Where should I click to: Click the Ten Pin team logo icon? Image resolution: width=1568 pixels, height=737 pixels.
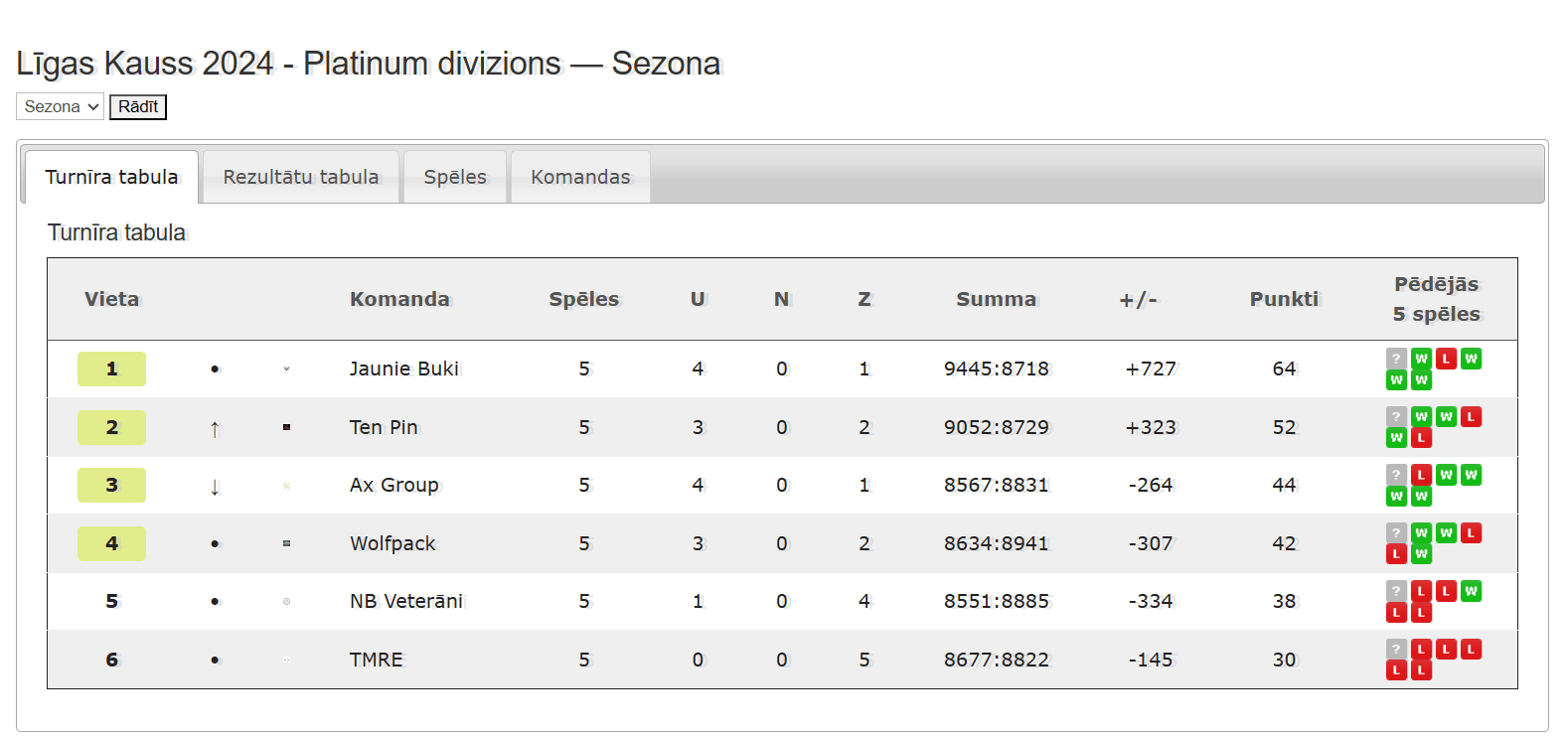[x=286, y=427]
